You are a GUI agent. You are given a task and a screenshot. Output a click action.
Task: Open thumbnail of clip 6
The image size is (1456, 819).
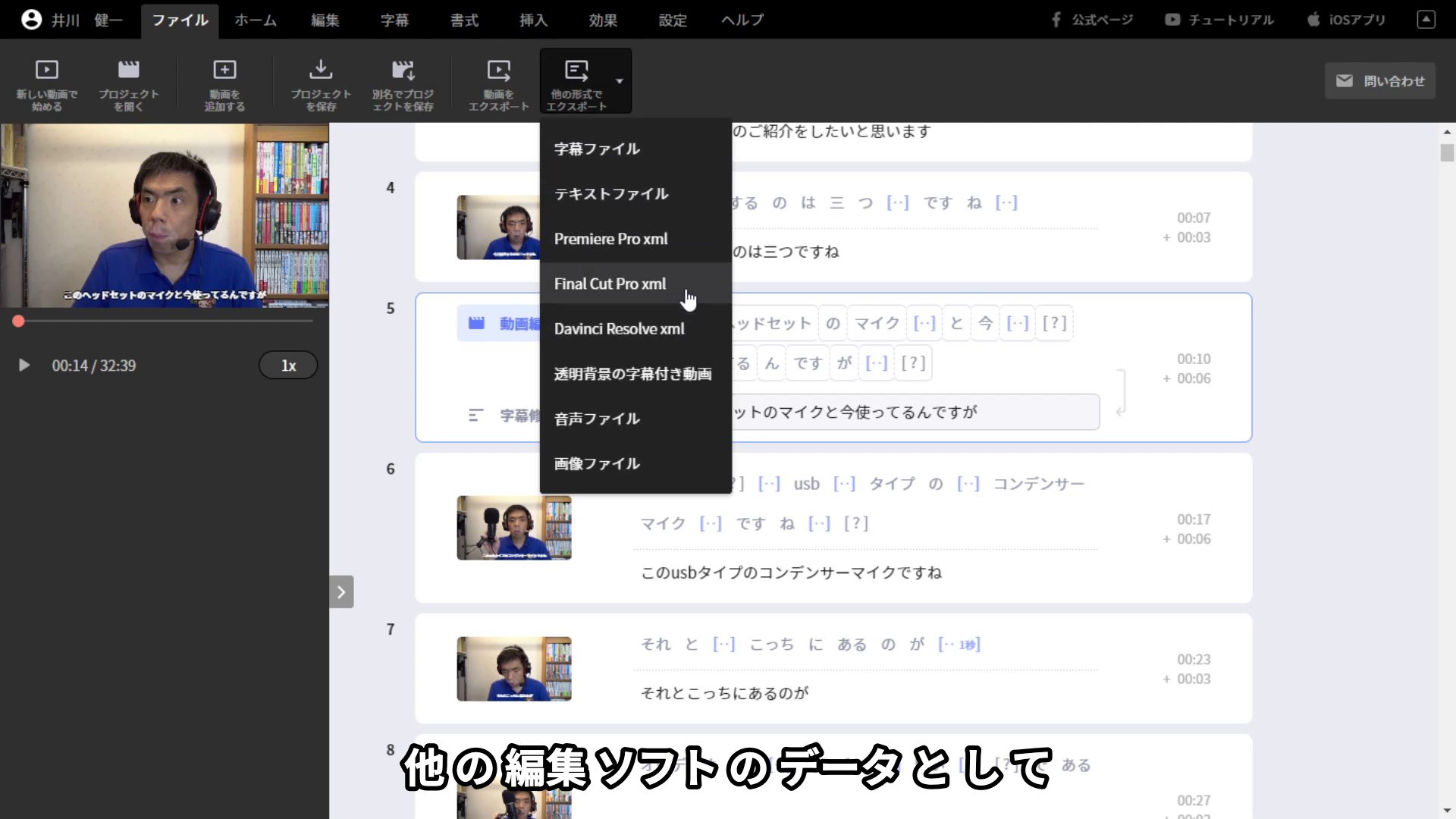(514, 528)
